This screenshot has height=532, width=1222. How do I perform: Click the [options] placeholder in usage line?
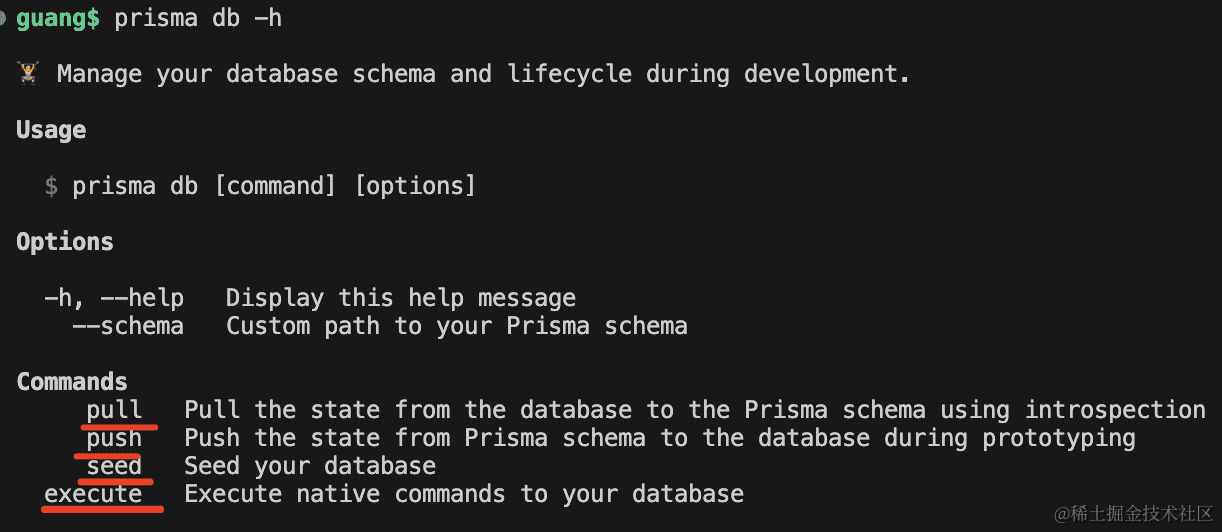tap(415, 186)
